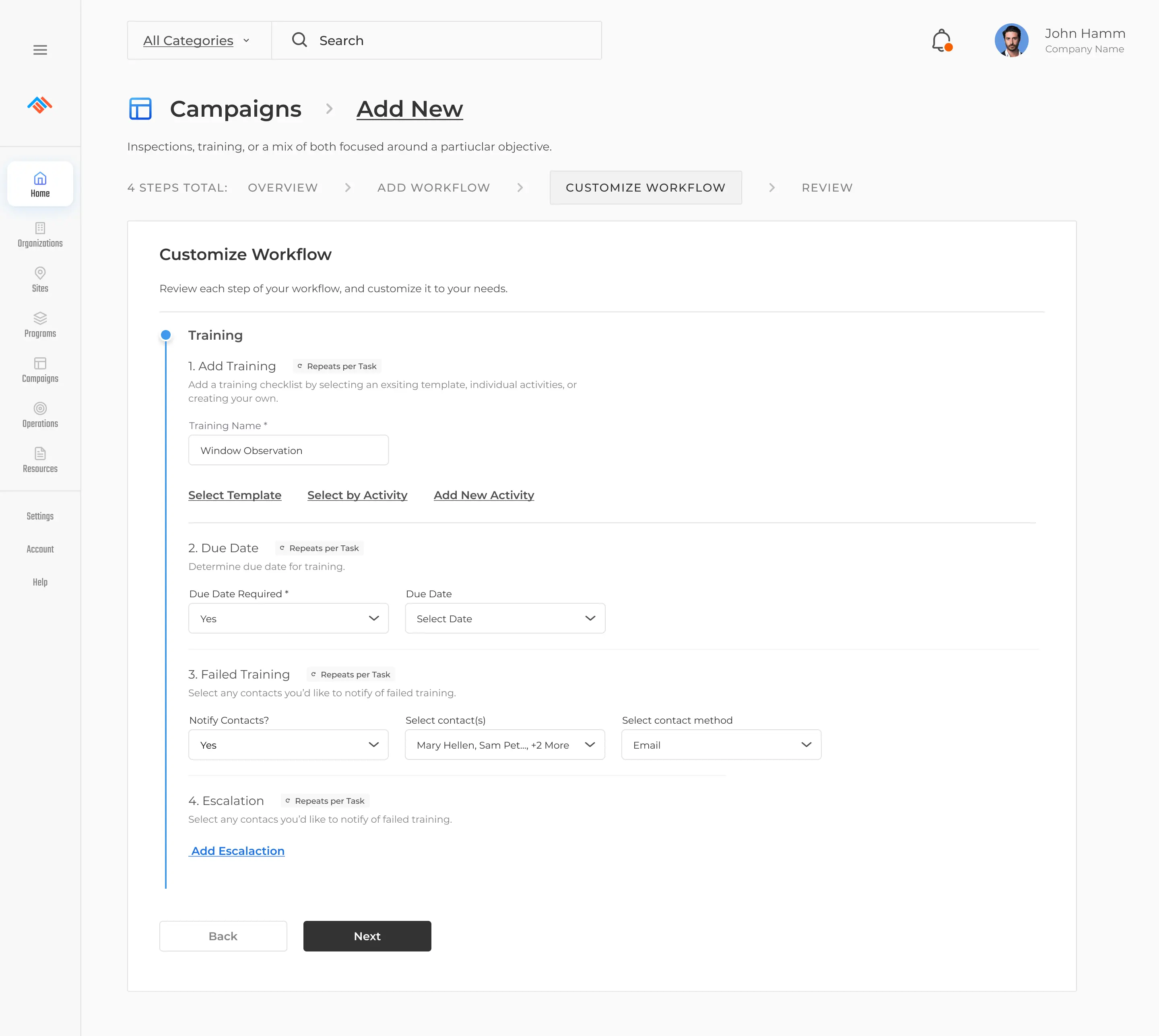Open Select contact method Email dropdown
The image size is (1159, 1036).
tap(721, 745)
